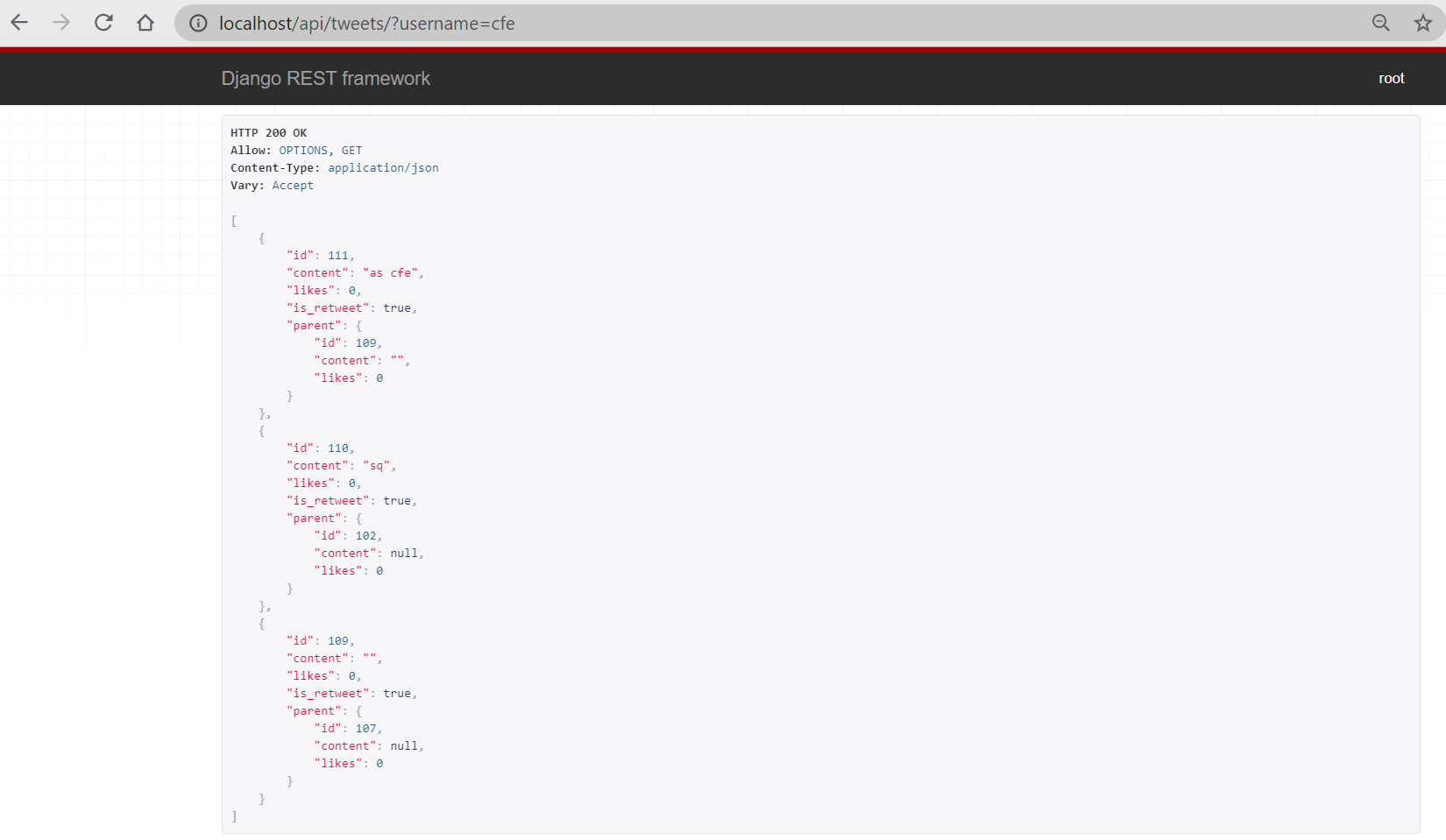Open the browser home page icon
The width and height of the screenshot is (1446, 840).
[145, 23]
